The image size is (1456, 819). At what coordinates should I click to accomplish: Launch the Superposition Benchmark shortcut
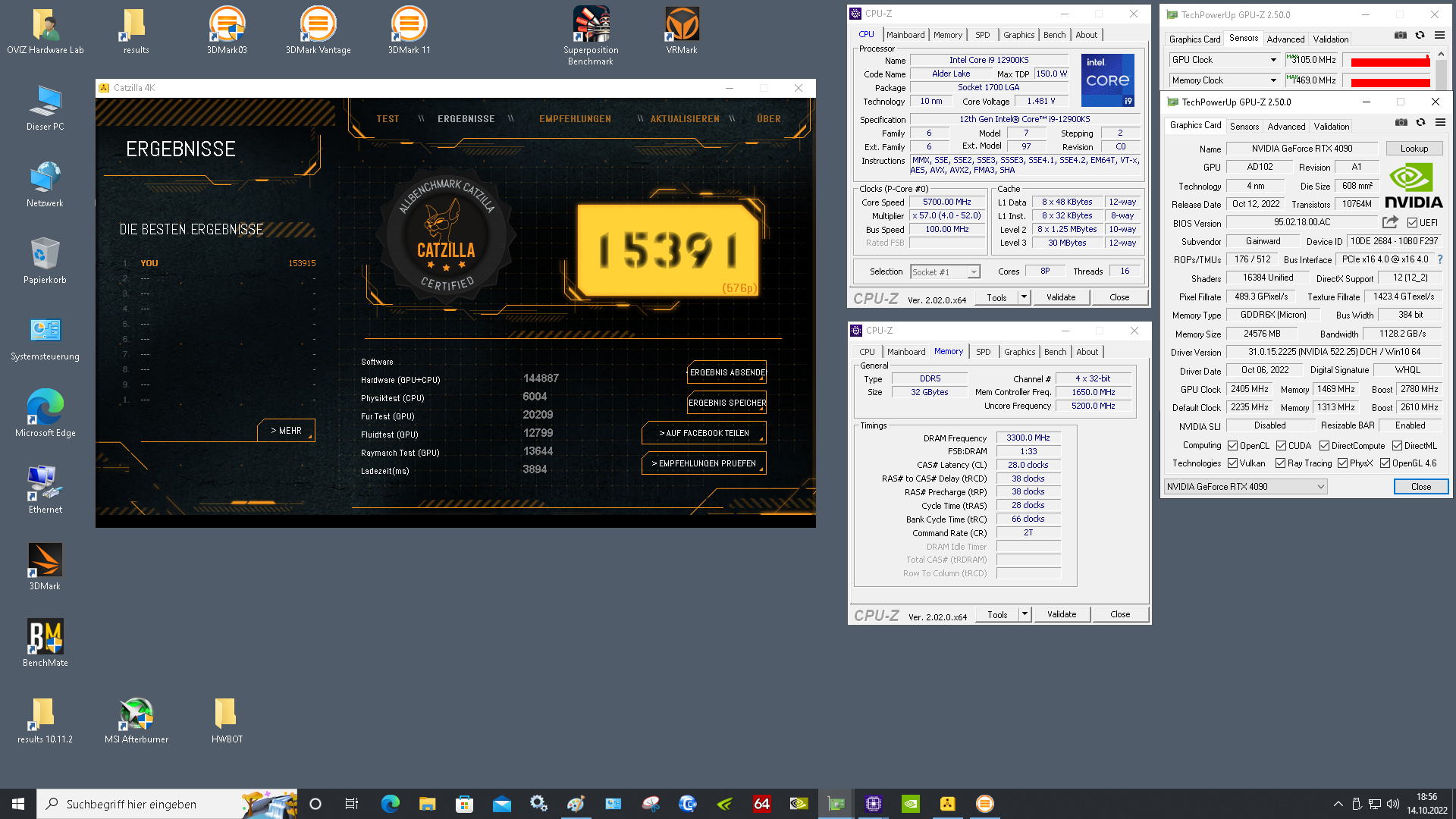click(x=591, y=36)
